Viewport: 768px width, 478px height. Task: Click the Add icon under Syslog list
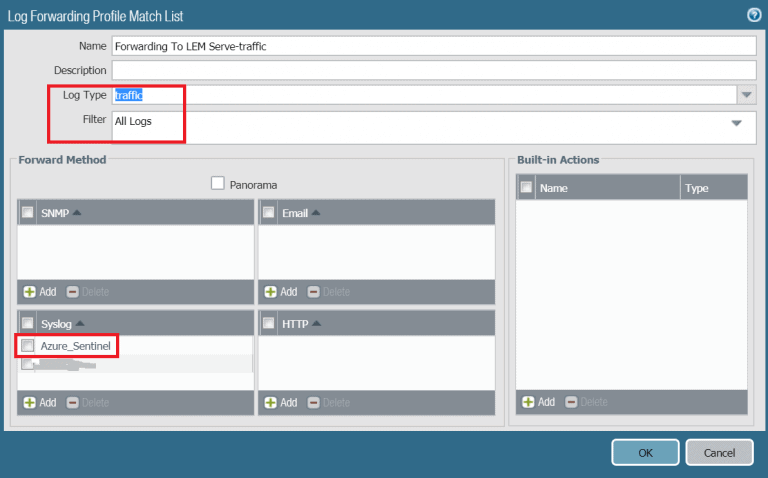tap(29, 402)
